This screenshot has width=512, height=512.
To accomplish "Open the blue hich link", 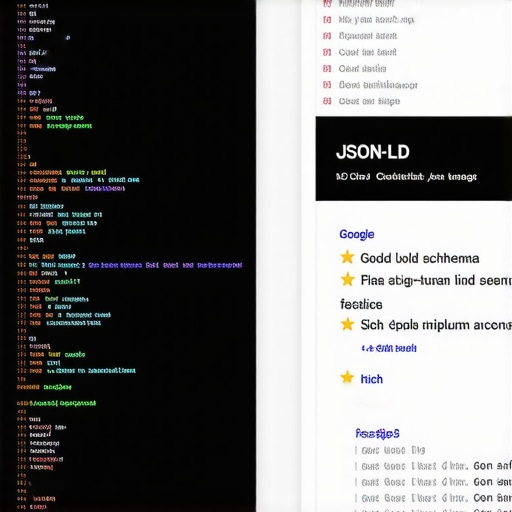I will point(372,379).
